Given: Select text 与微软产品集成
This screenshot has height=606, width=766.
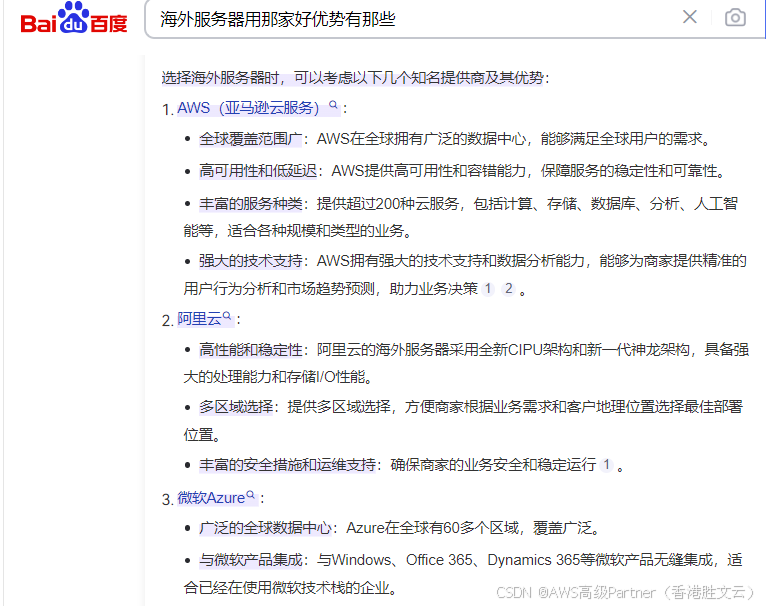Looking at the screenshot, I should (x=251, y=560).
